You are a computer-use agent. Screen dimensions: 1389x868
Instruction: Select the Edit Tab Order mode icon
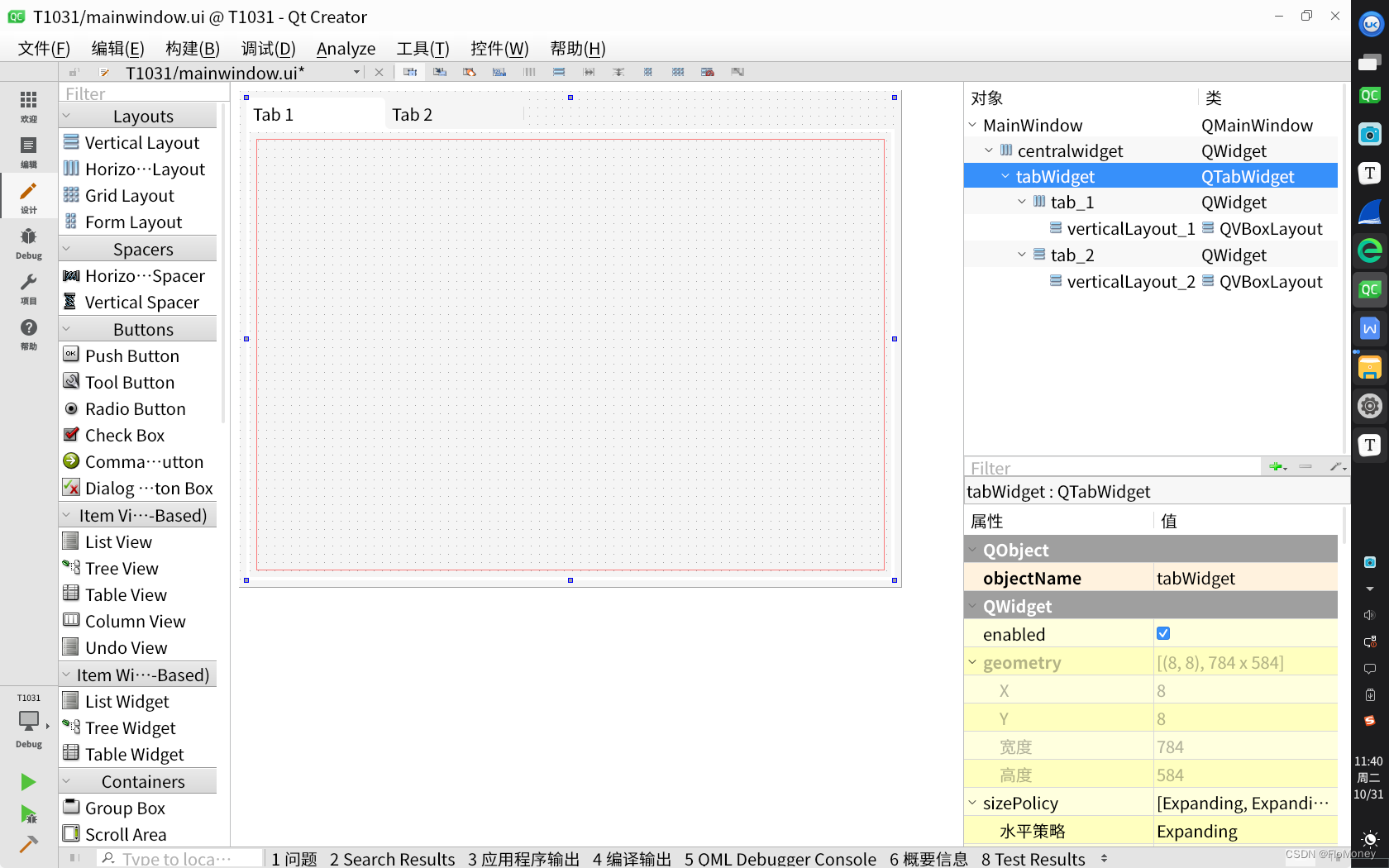[499, 72]
